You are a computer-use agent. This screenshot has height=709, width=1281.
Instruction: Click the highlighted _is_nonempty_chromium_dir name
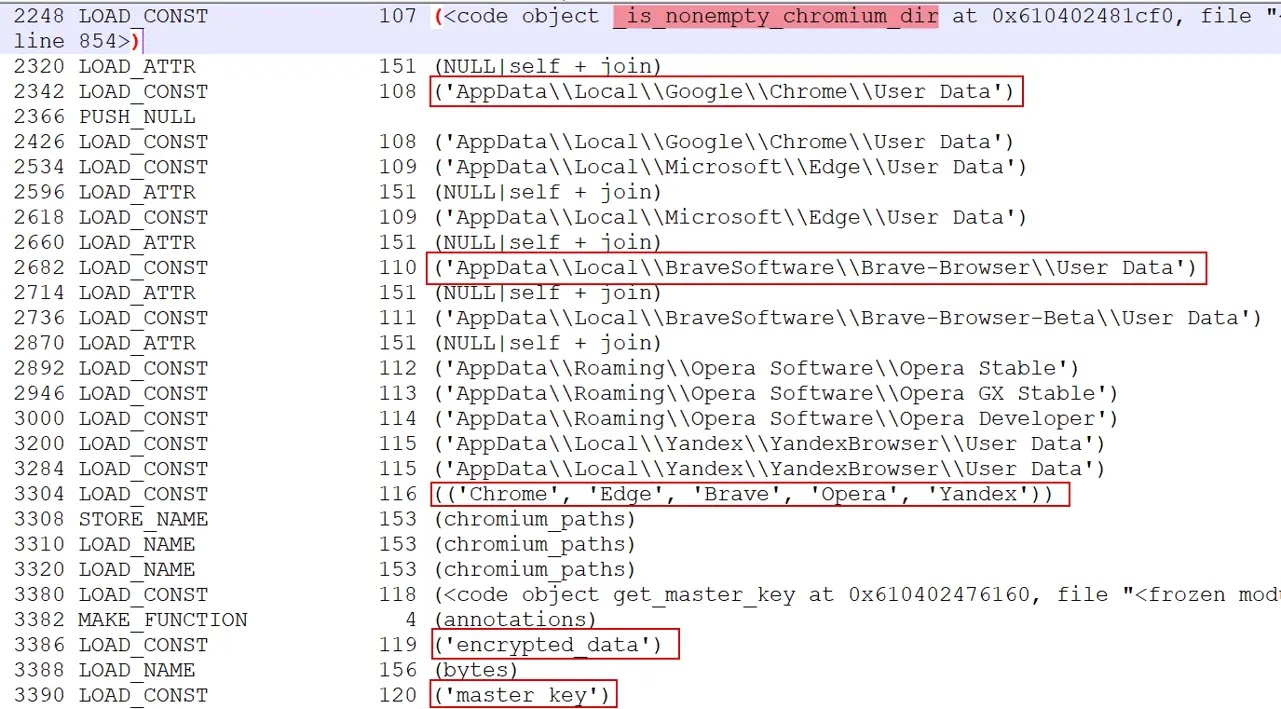776,16
